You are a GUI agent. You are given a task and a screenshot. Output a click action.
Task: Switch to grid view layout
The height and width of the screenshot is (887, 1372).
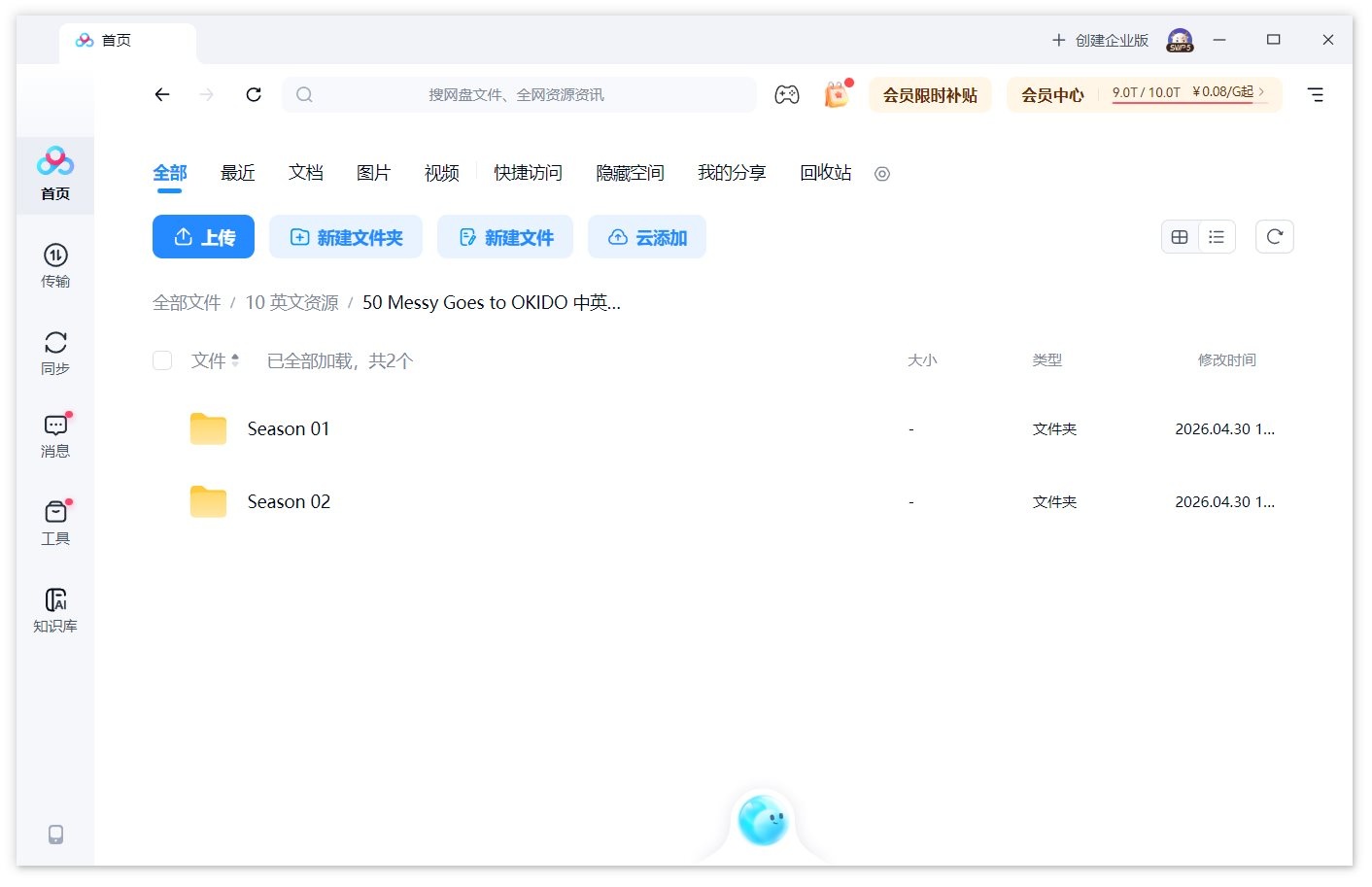(x=1180, y=236)
